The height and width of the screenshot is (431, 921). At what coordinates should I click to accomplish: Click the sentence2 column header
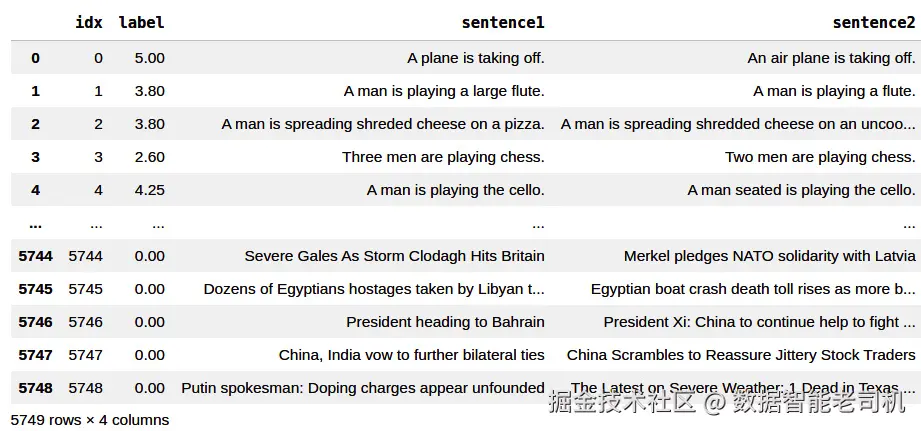click(x=873, y=22)
